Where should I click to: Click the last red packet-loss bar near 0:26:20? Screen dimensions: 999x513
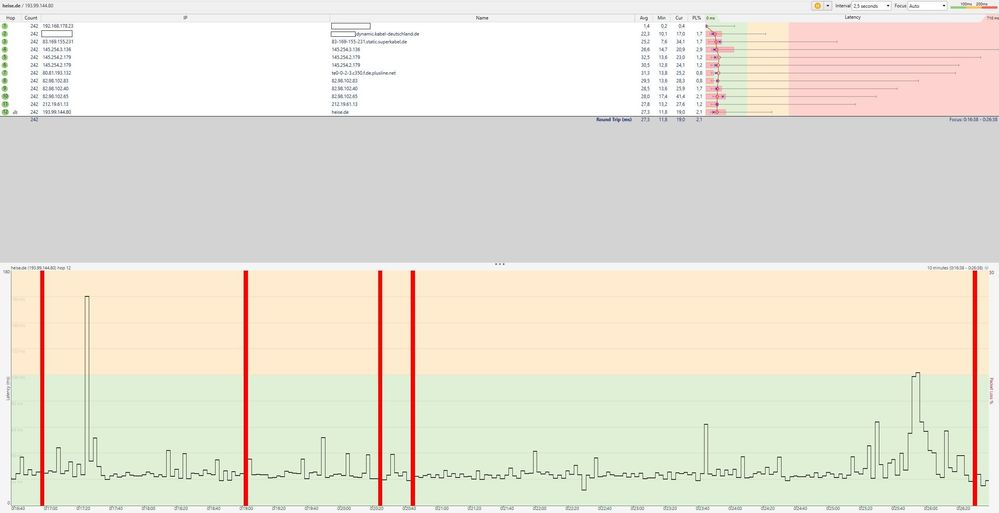click(975, 387)
